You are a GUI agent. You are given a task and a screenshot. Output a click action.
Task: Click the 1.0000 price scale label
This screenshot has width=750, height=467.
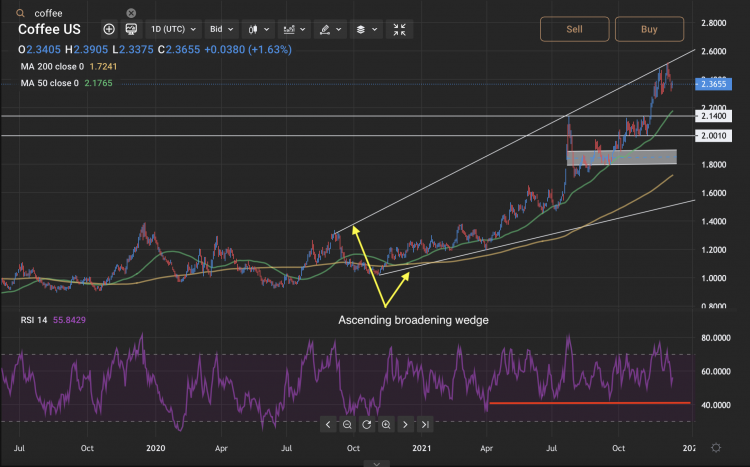pyautogui.click(x=713, y=278)
